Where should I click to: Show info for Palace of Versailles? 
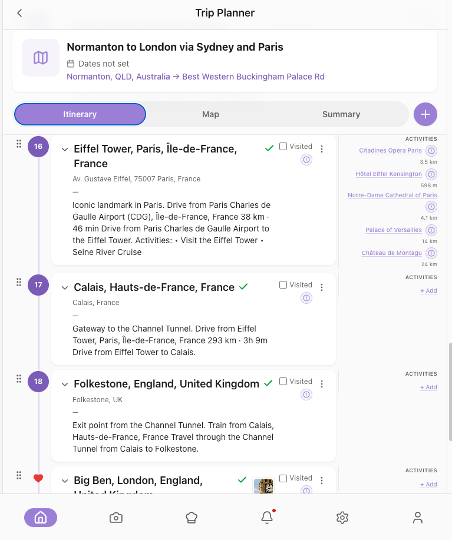(431, 230)
